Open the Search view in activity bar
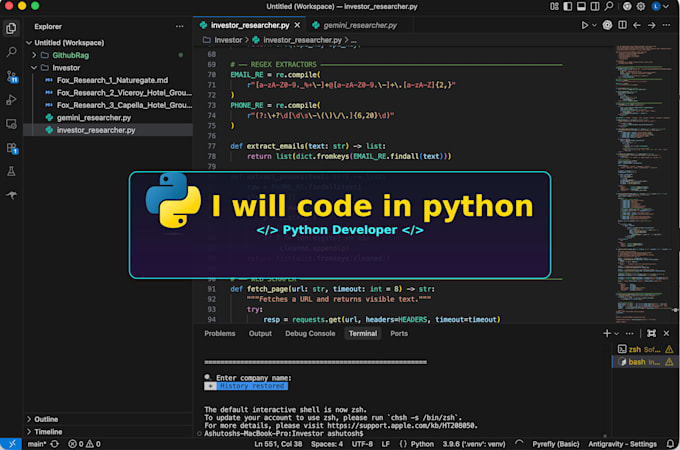 click(x=11, y=52)
